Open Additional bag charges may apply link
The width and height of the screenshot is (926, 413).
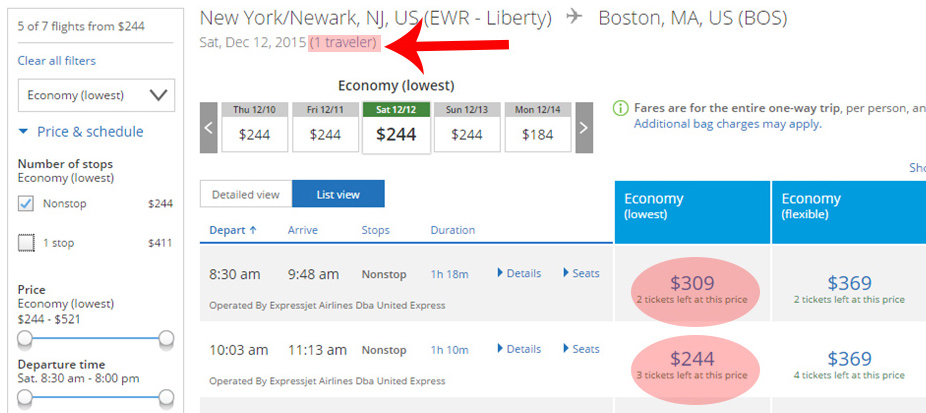pyautogui.click(x=727, y=124)
